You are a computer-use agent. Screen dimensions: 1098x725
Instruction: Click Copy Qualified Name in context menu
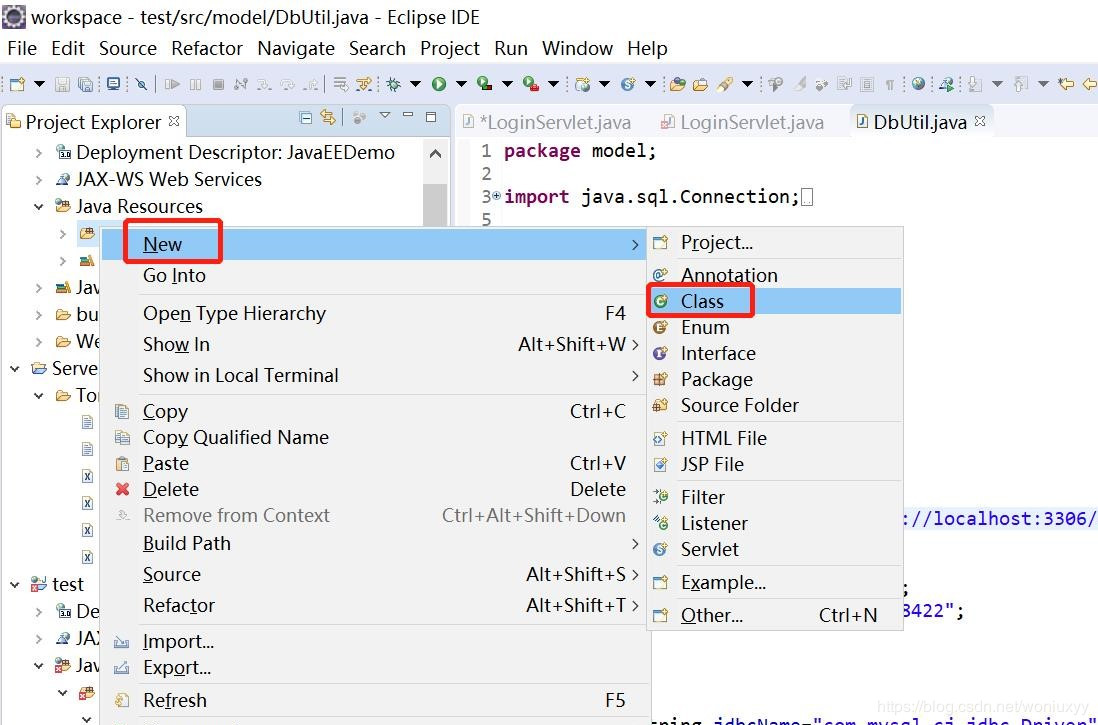coord(375,437)
